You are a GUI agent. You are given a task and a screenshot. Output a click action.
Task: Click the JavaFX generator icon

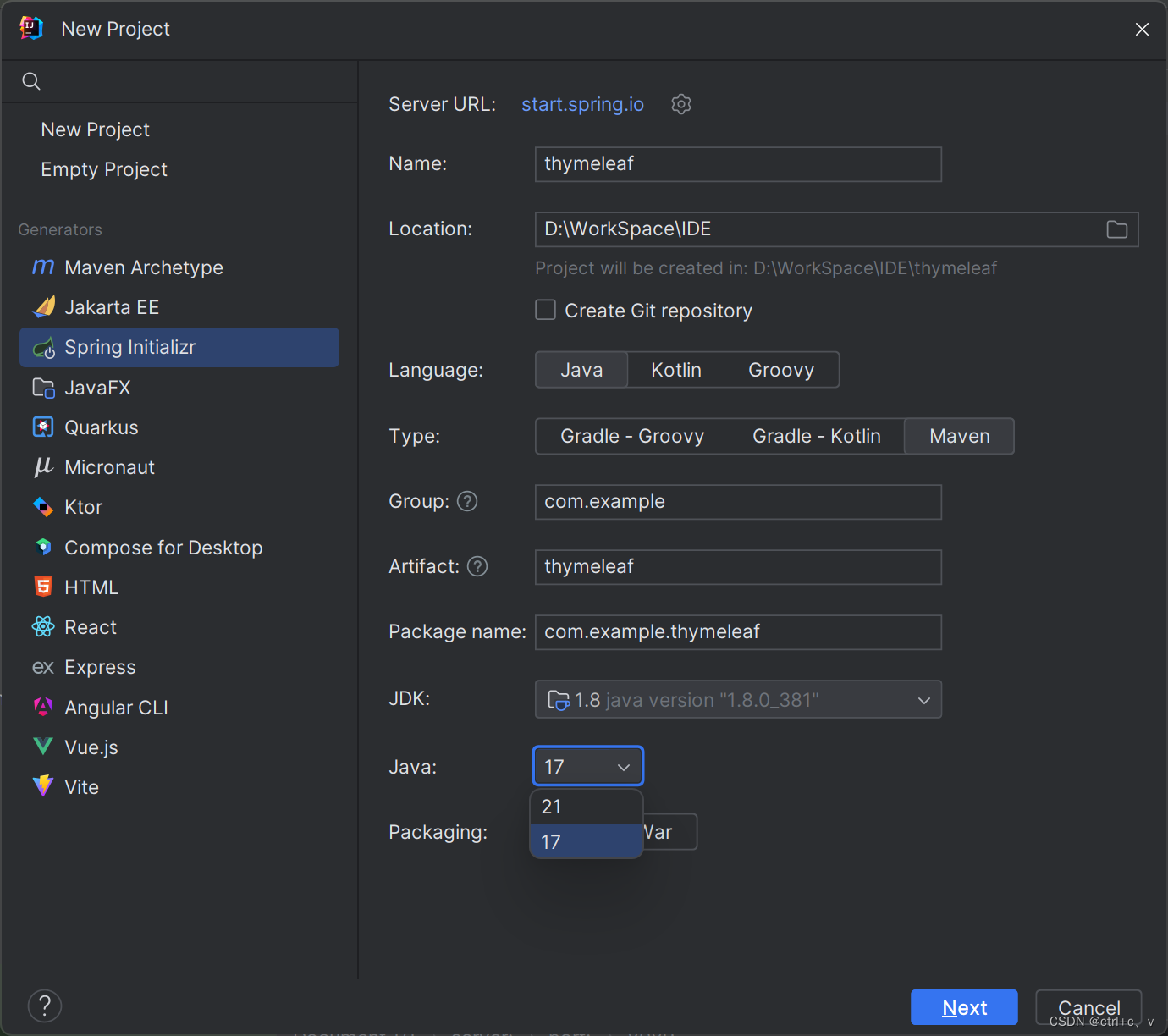[43, 388]
